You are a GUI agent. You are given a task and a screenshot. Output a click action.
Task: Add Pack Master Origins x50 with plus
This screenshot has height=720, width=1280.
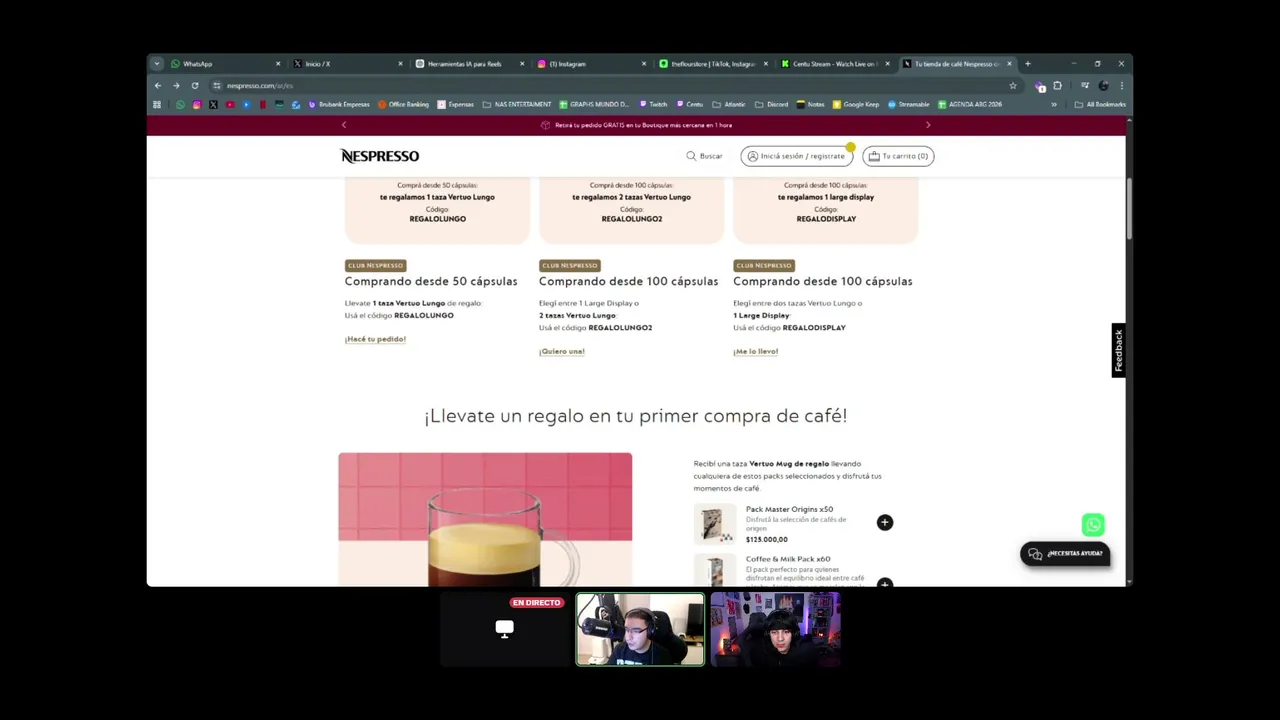click(x=884, y=523)
